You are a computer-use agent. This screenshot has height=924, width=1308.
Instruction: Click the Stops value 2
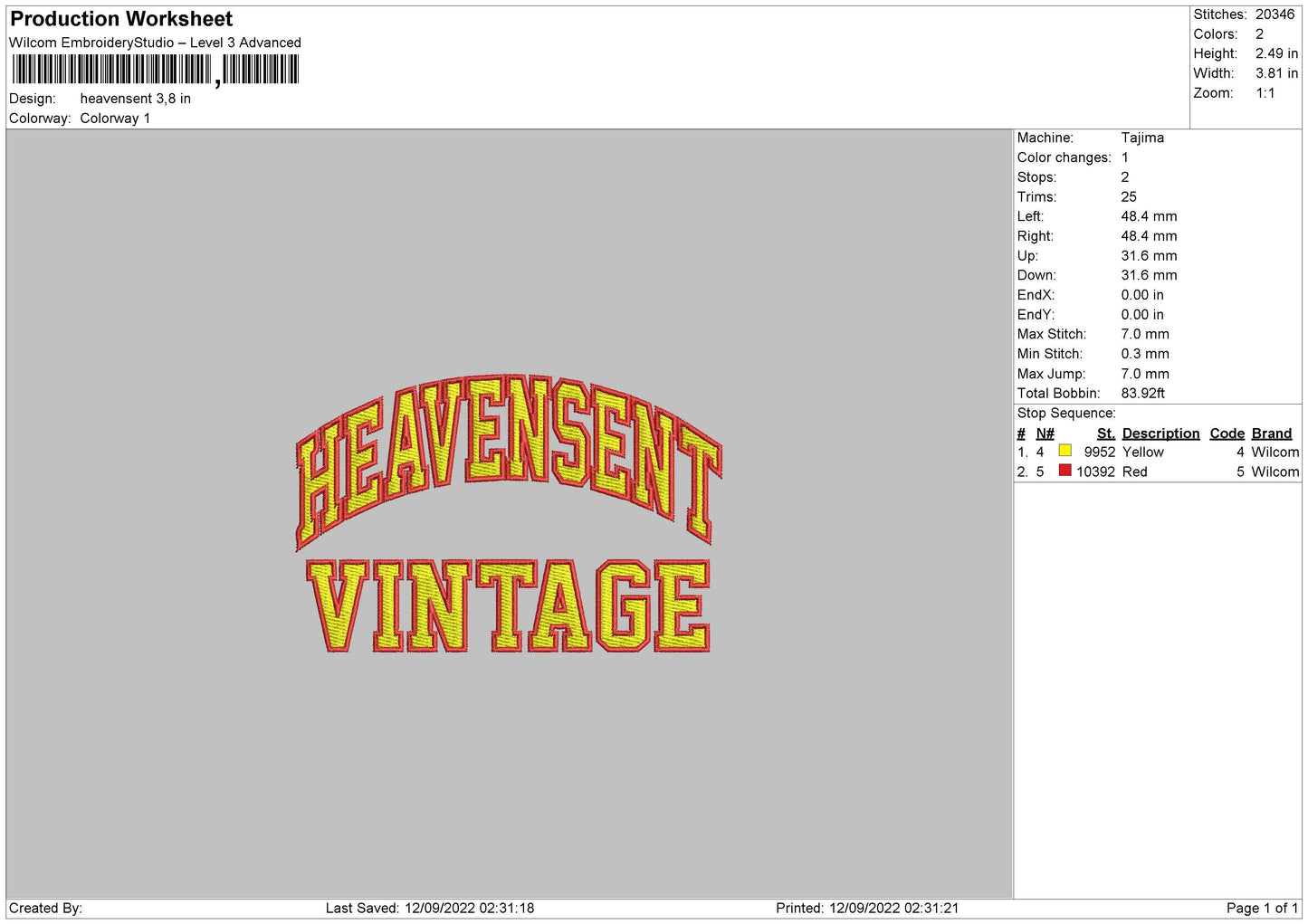pyautogui.click(x=1125, y=177)
